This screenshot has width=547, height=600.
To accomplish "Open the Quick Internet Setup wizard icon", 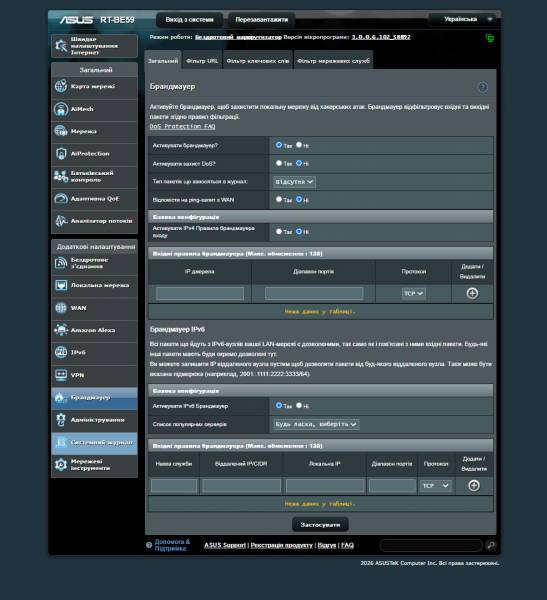I will tap(61, 46).
